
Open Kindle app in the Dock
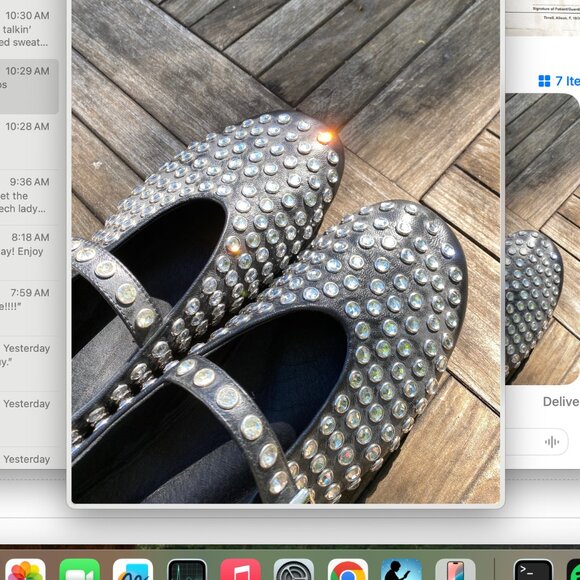tap(401, 570)
